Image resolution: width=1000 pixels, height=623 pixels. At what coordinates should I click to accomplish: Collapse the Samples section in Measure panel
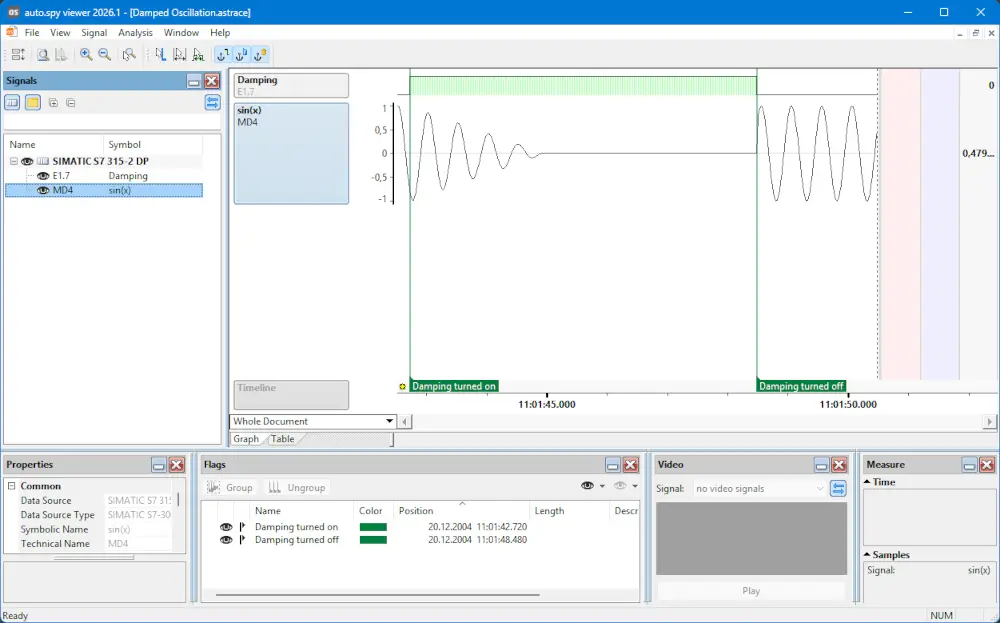(x=867, y=555)
